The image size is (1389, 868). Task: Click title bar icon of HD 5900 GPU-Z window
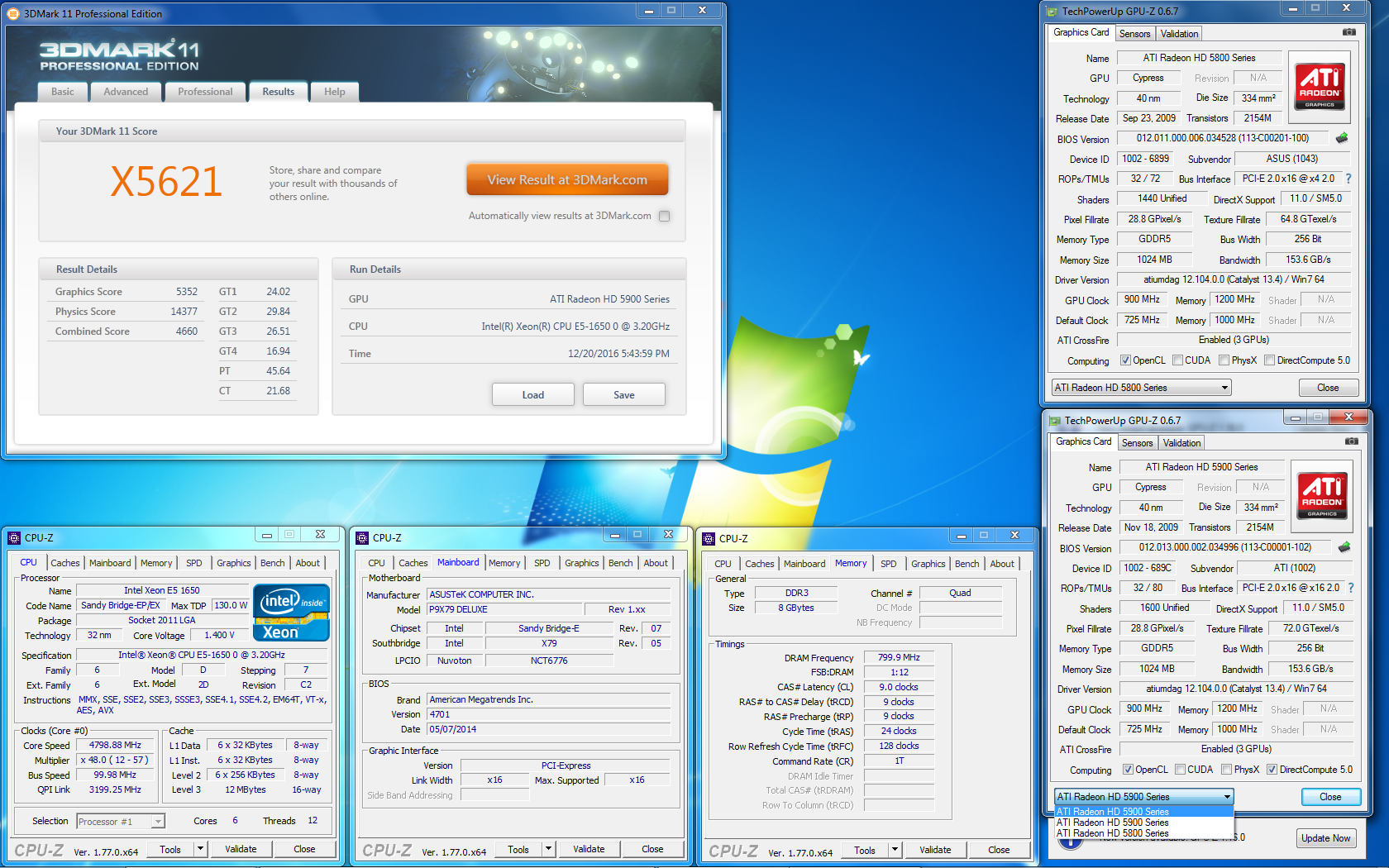click(1054, 421)
